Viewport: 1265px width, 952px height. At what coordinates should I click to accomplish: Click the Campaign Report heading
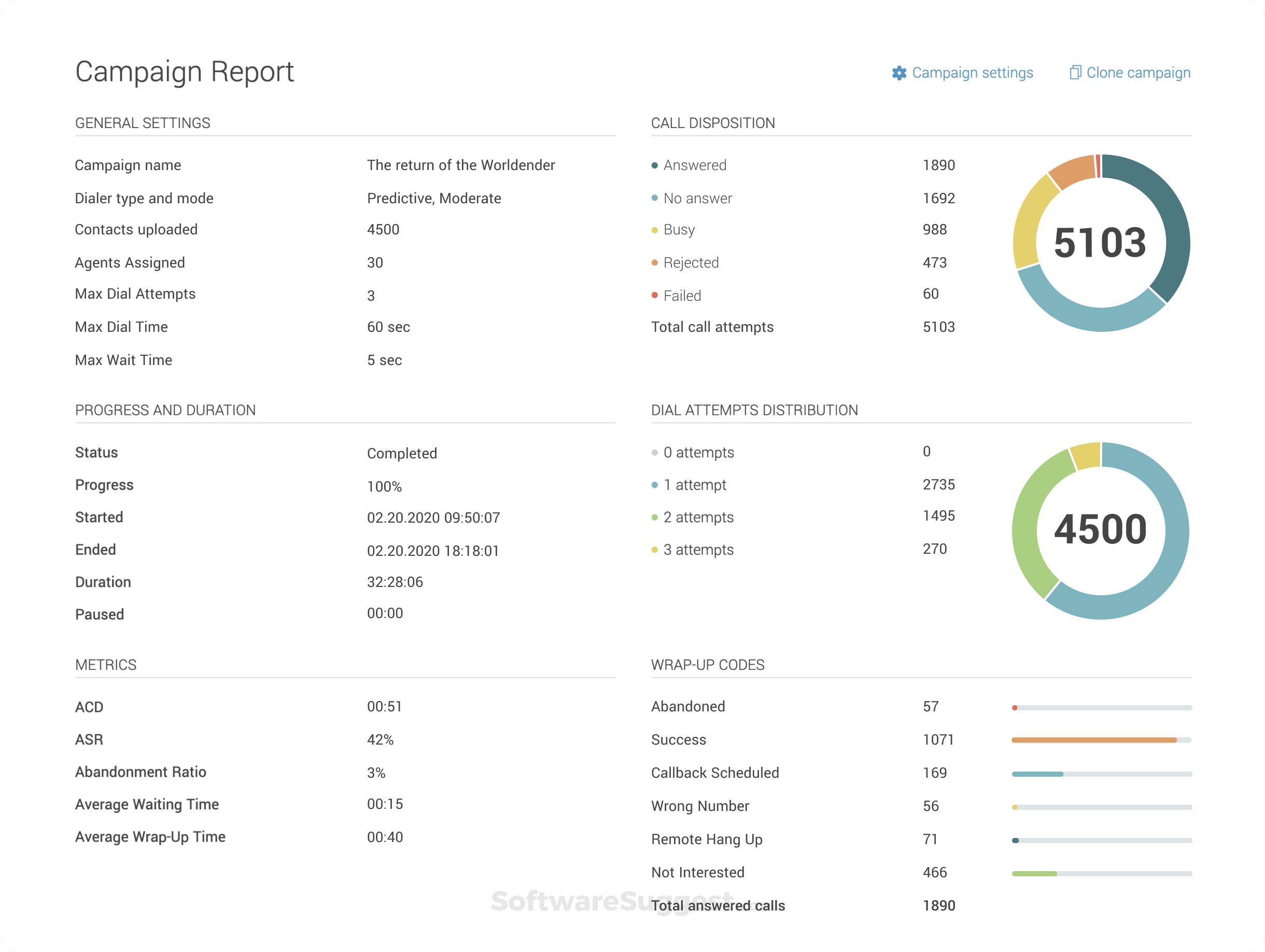(184, 72)
